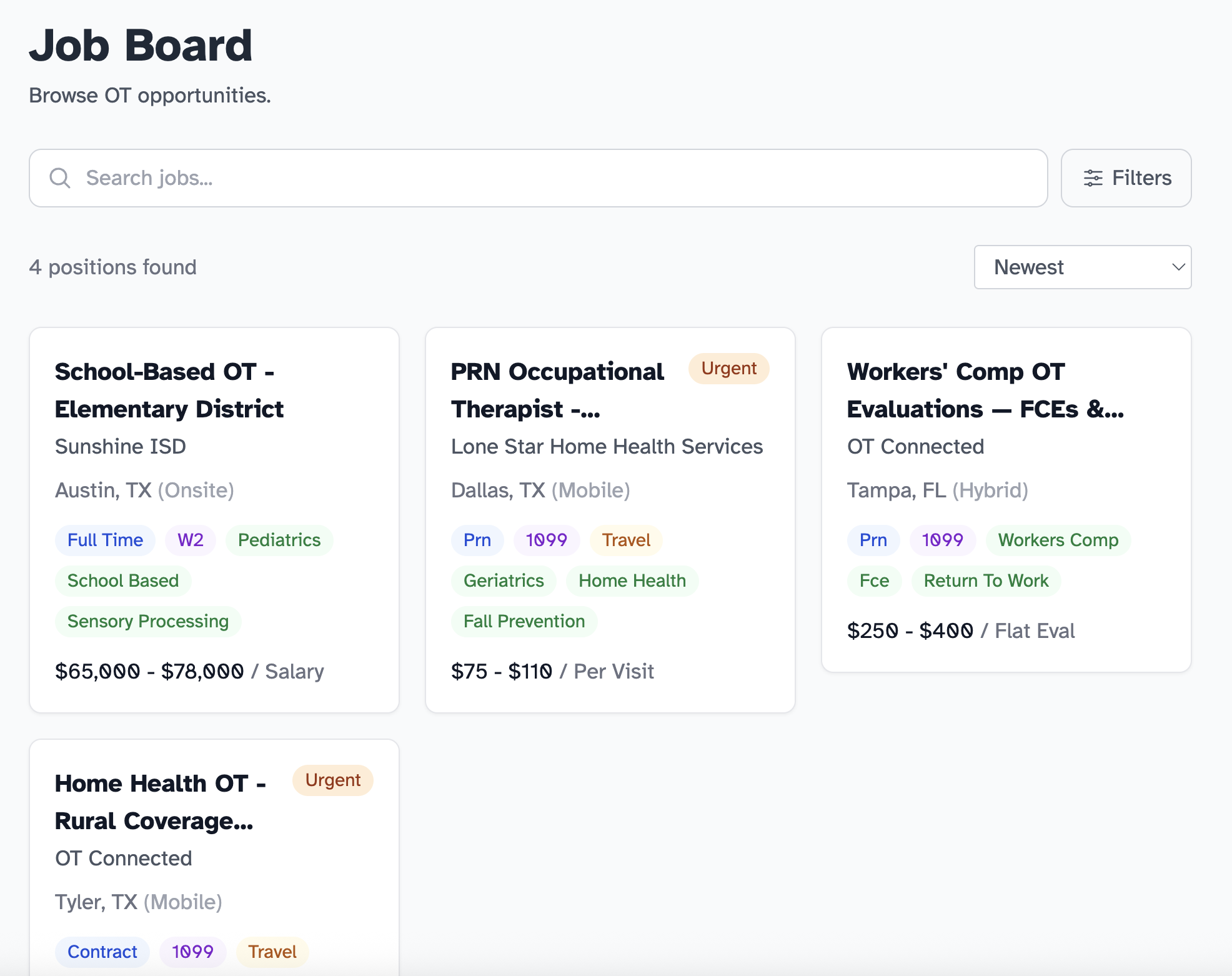Screen dimensions: 1232x976
Task: Open Home Health OT Rural Coverage listing
Action: point(161,802)
